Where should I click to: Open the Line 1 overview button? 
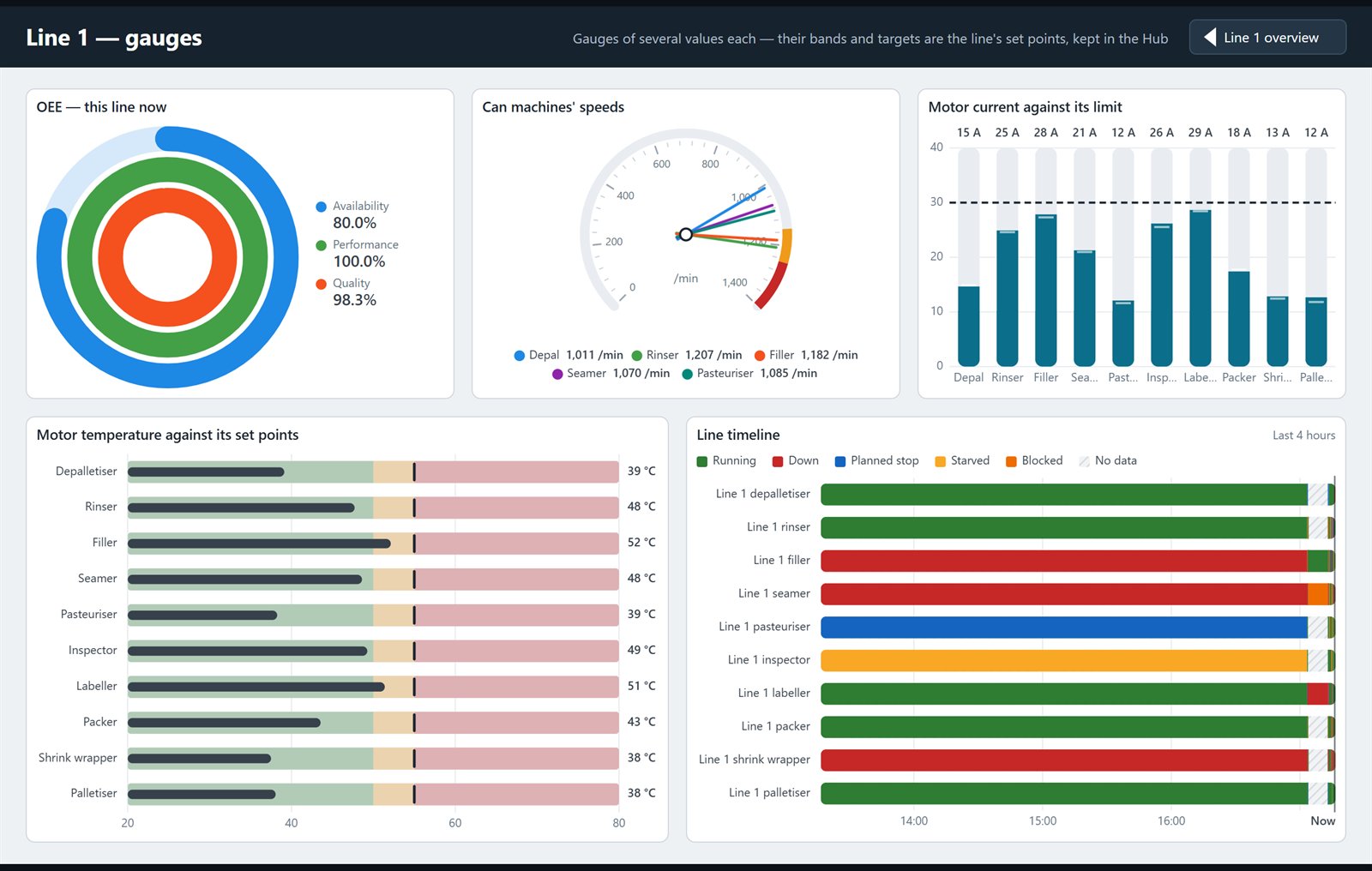coord(1267,38)
